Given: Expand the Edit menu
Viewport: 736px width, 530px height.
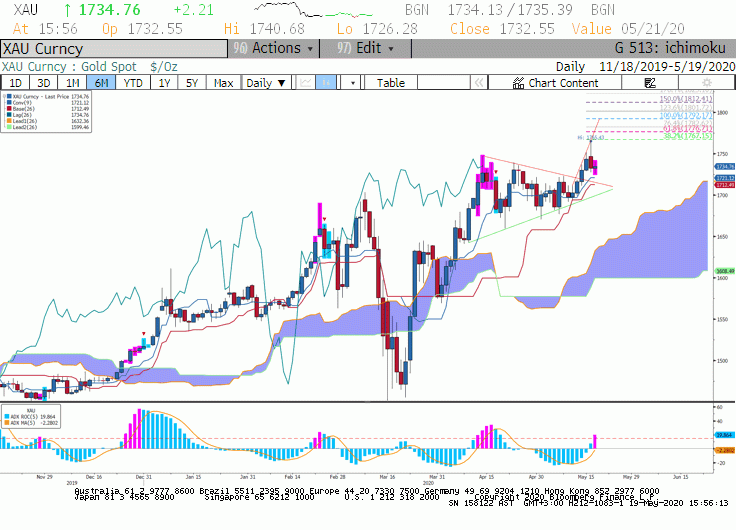Looking at the screenshot, I should (x=365, y=48).
